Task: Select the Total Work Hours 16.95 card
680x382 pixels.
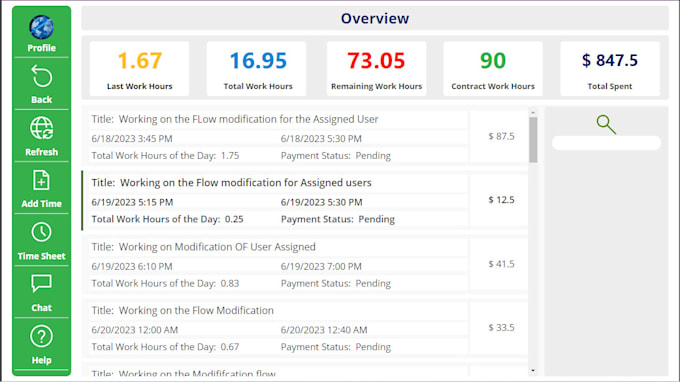Action: tap(256, 69)
